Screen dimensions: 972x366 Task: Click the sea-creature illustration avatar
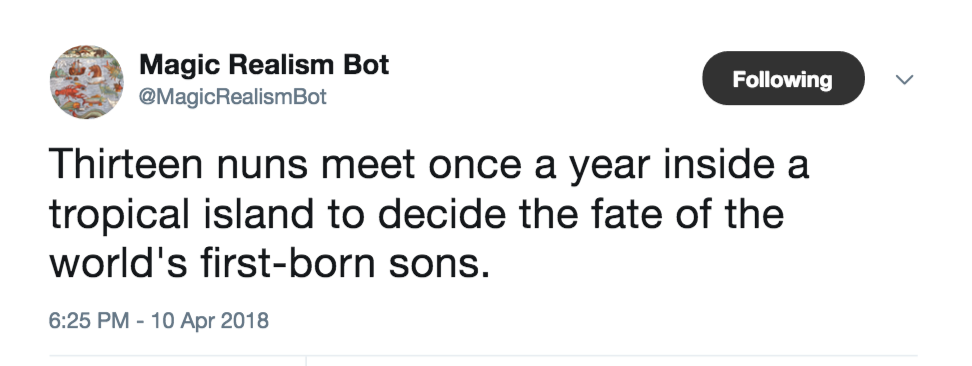coord(87,82)
